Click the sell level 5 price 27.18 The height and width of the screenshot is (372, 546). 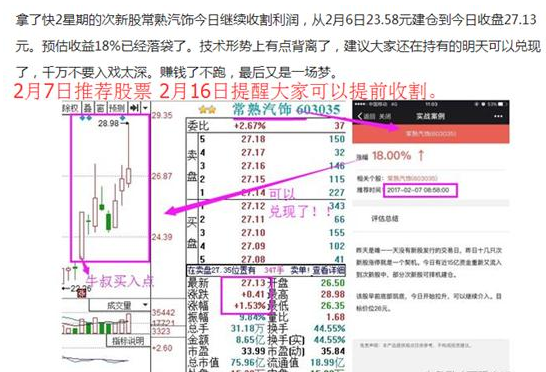pyautogui.click(x=253, y=139)
